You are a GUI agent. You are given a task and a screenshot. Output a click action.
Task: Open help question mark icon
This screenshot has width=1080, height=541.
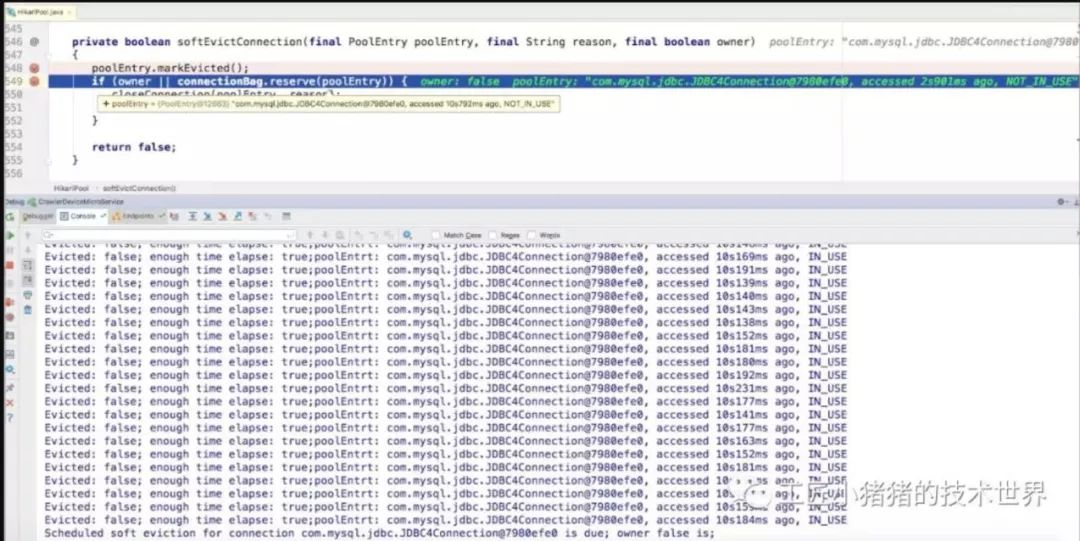click(10, 418)
